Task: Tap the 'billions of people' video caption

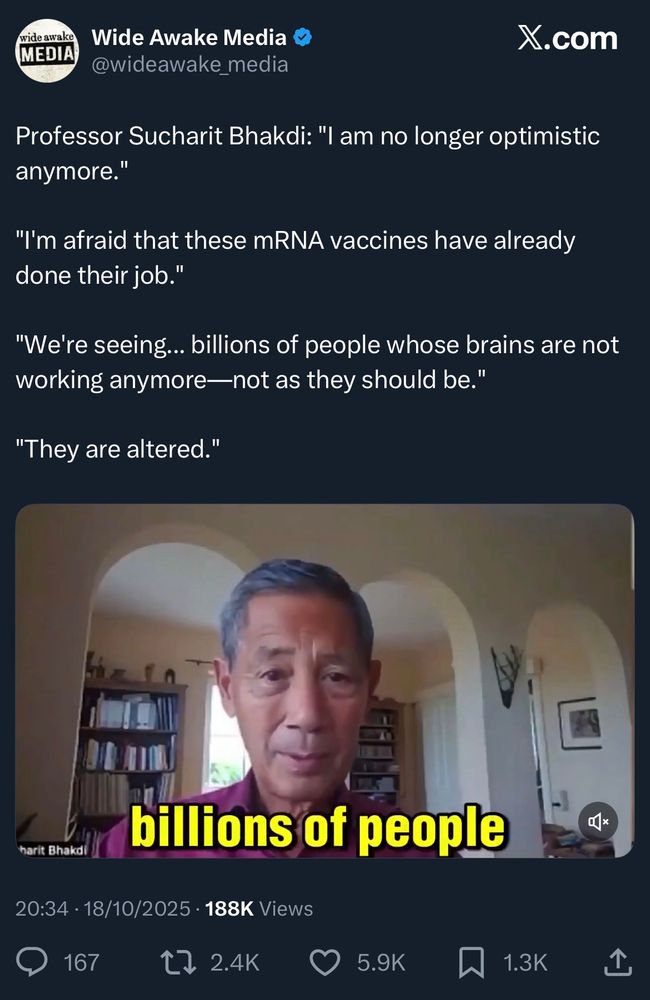Action: pyautogui.click(x=318, y=828)
